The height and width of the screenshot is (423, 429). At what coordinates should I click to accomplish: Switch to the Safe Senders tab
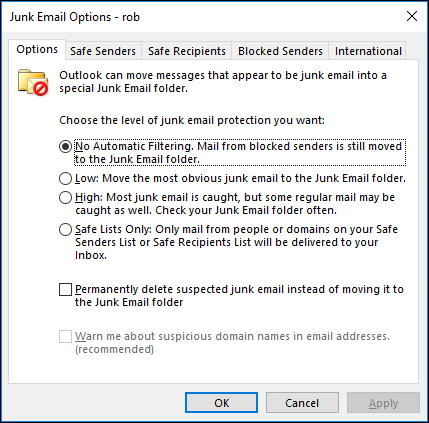pyautogui.click(x=103, y=51)
